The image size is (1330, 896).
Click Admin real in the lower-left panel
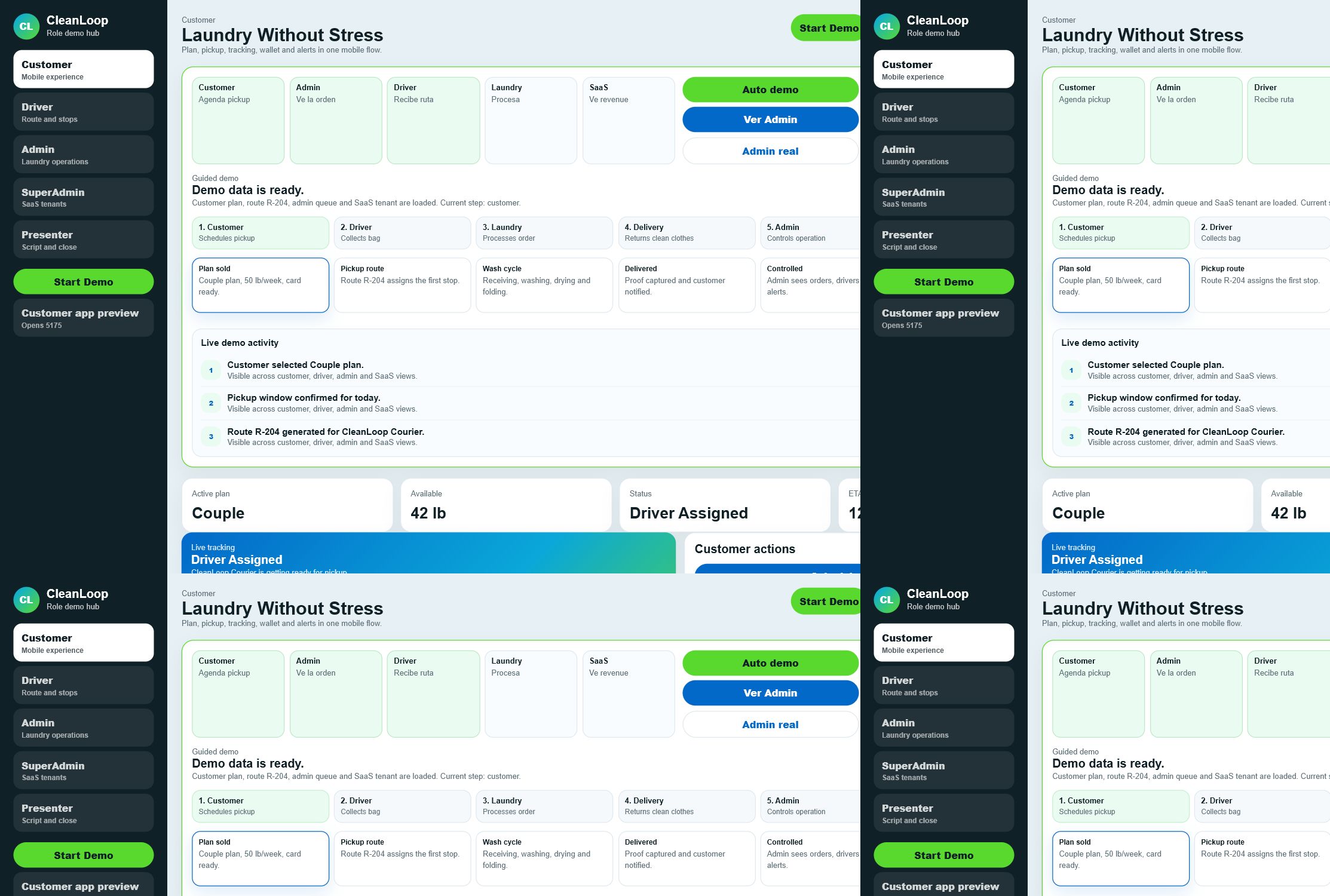[x=770, y=725]
